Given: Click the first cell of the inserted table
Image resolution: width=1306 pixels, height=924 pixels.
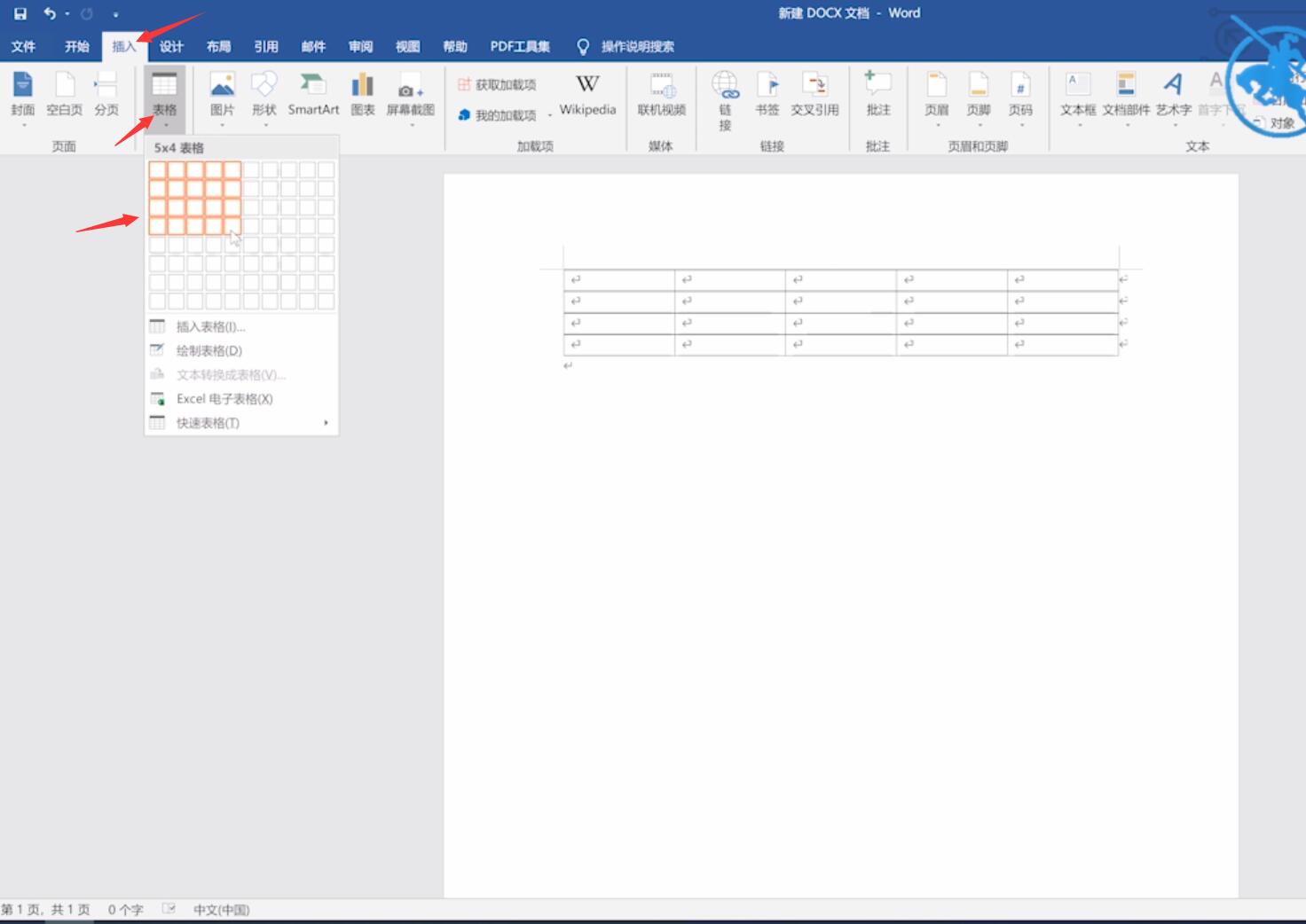Looking at the screenshot, I should click(x=619, y=279).
